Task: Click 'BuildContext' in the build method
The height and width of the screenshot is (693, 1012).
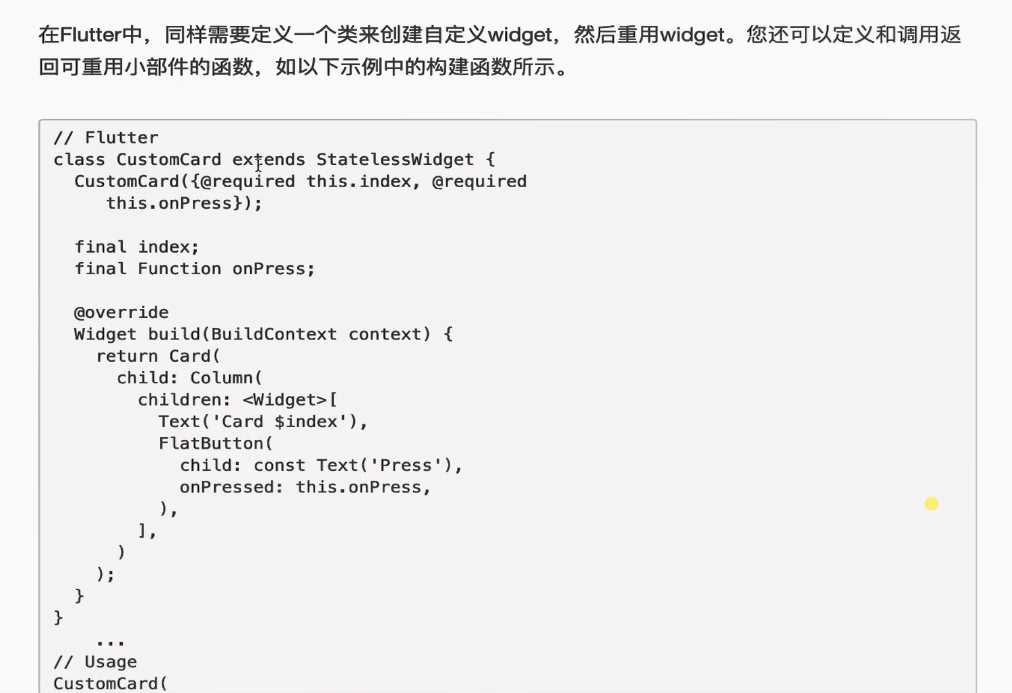Action: [274, 334]
